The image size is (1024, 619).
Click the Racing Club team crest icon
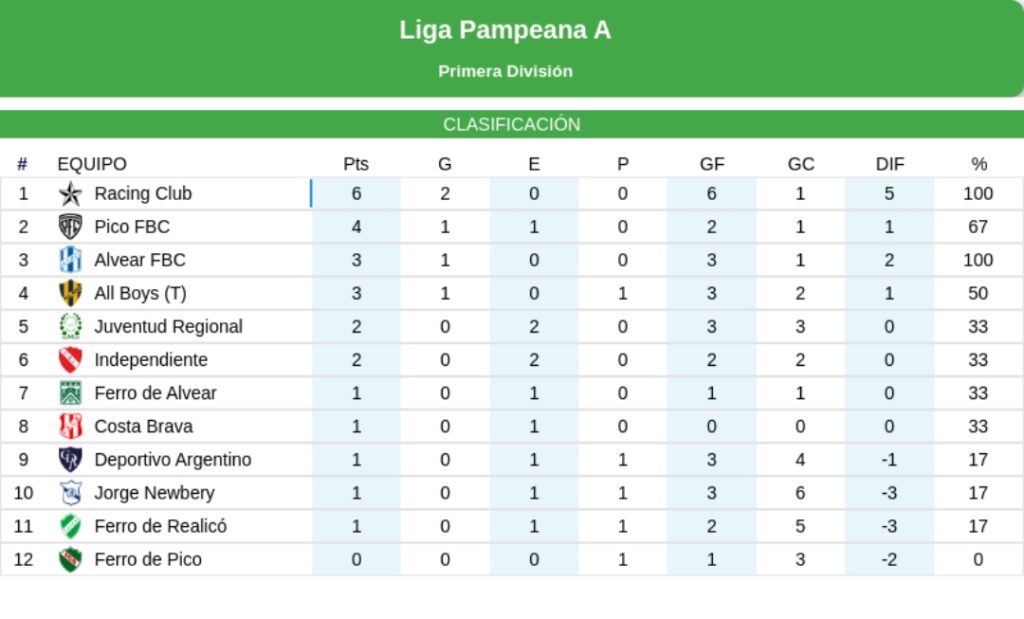coord(70,194)
